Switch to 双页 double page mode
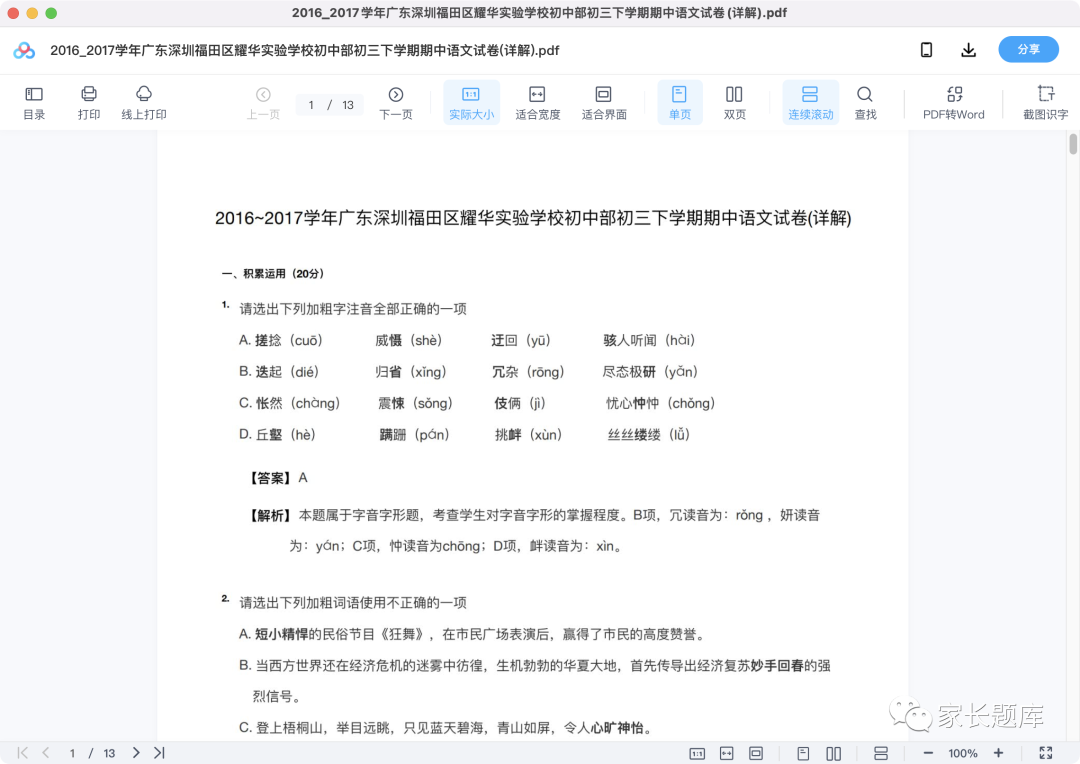The image size is (1080, 764). pos(734,103)
